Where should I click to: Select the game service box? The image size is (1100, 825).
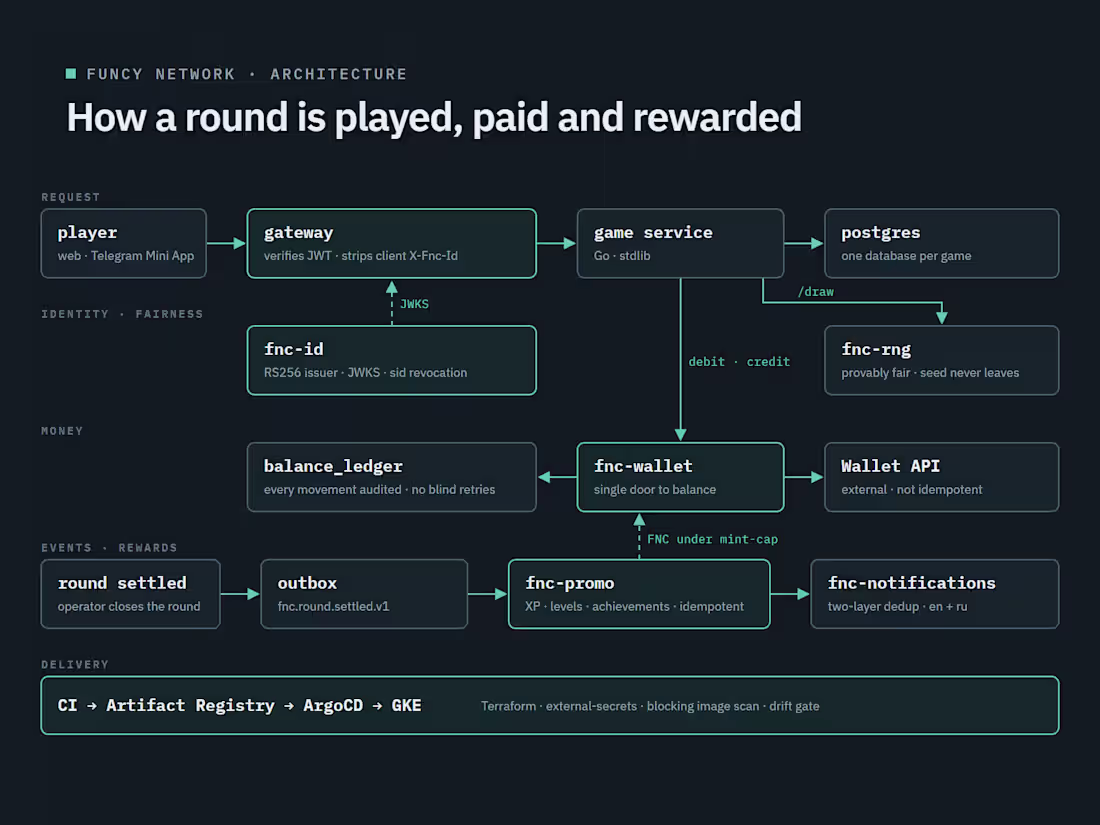coord(680,243)
